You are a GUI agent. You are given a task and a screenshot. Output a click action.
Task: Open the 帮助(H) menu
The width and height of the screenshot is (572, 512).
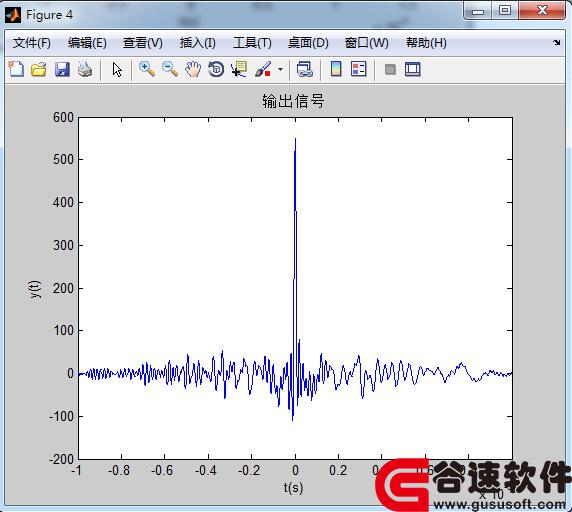tap(426, 43)
